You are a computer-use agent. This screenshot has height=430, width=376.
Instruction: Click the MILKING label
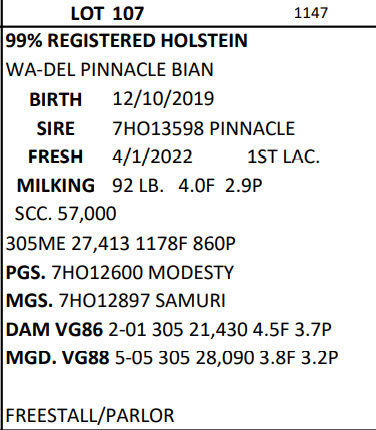click(x=56, y=185)
